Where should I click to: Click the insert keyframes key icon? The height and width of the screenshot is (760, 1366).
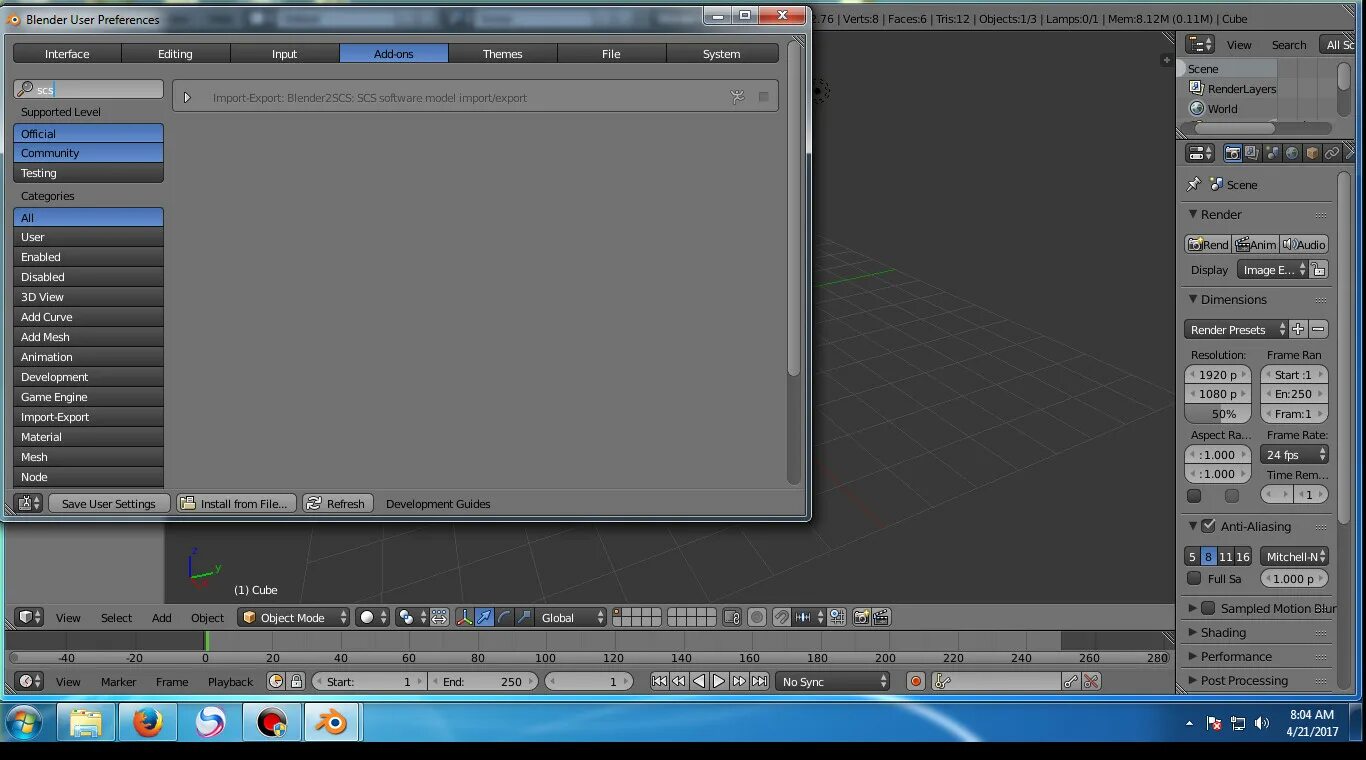[x=1071, y=682]
